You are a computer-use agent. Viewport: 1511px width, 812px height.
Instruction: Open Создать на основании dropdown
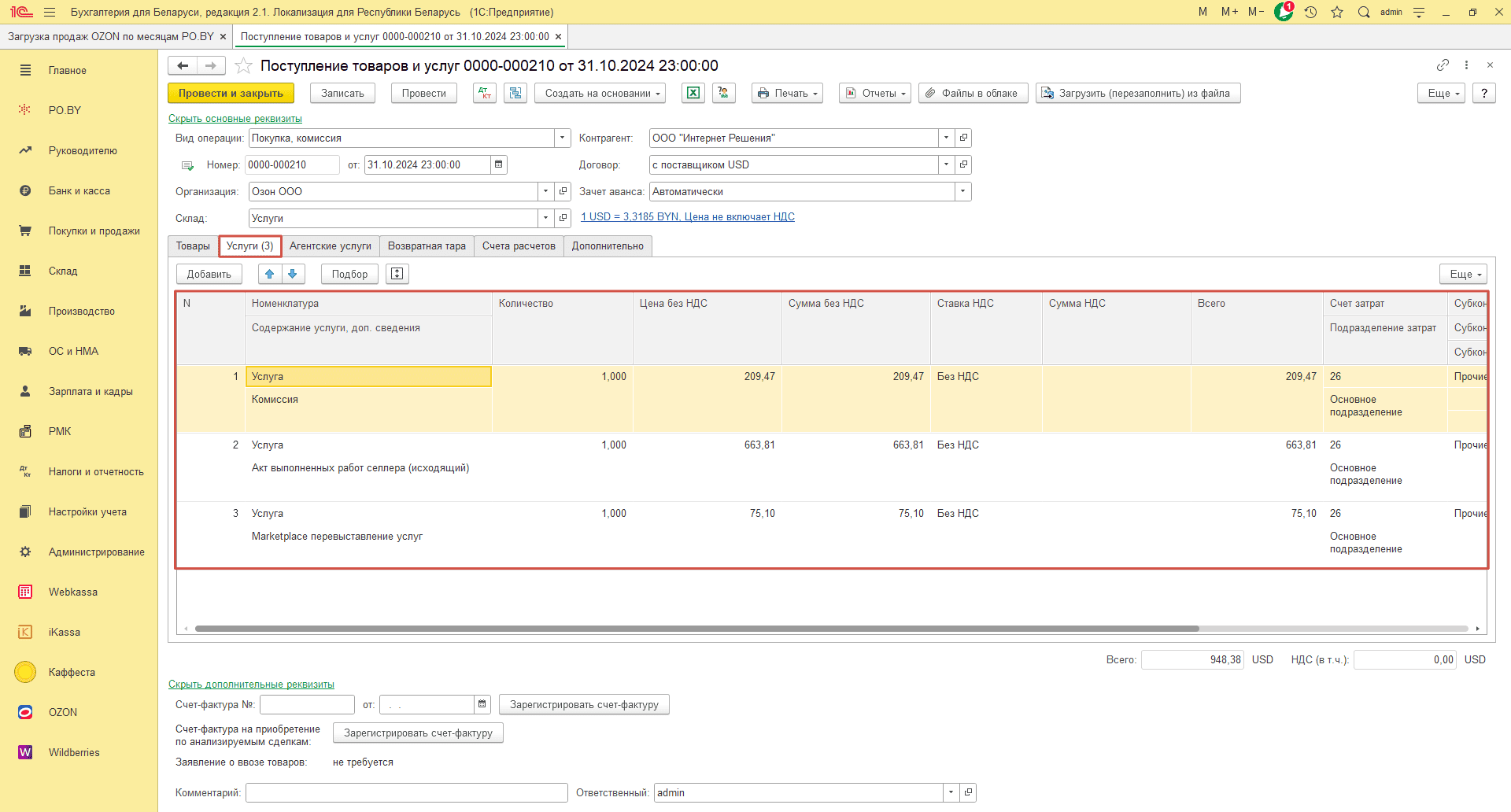click(x=600, y=93)
